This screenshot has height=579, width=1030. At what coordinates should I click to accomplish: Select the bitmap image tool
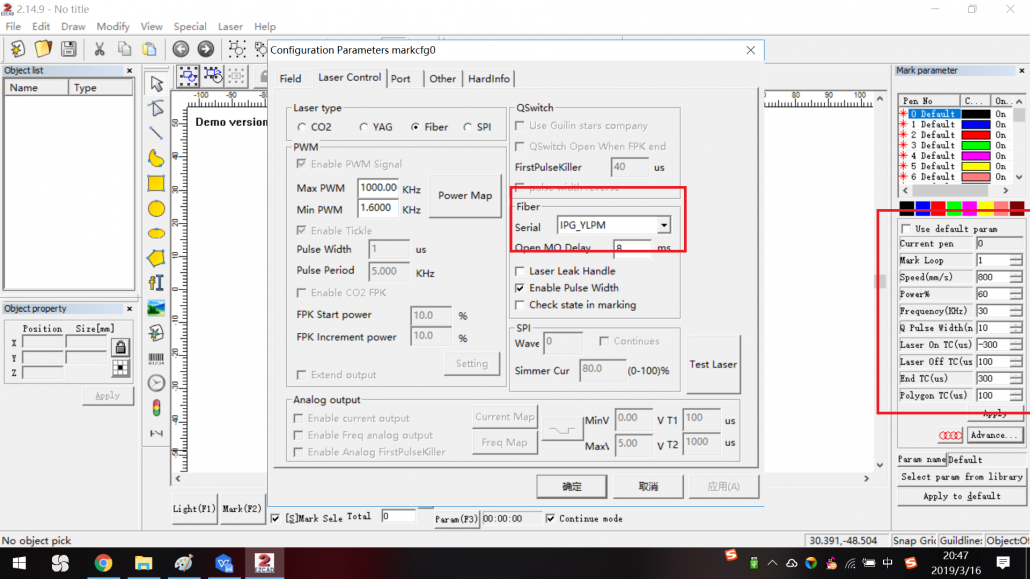[x=156, y=308]
